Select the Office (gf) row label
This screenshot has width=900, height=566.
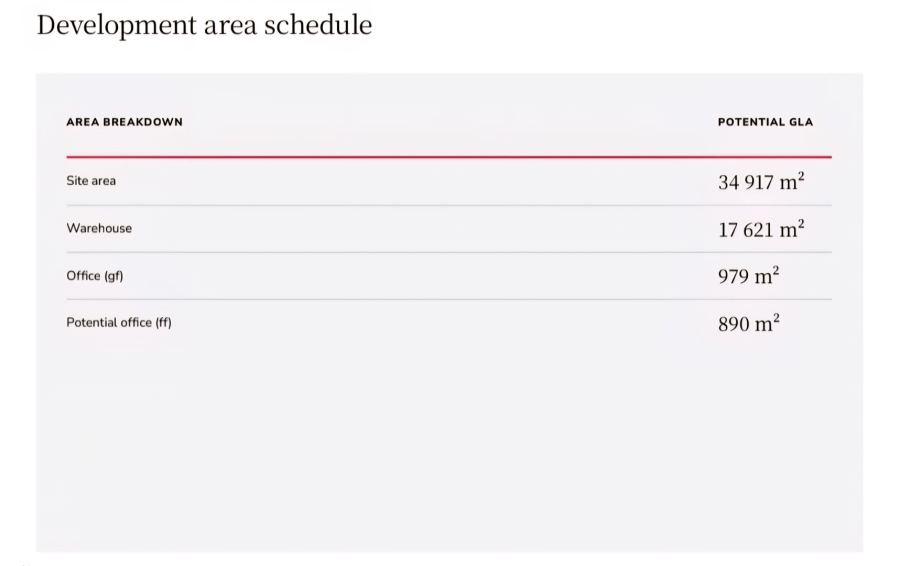point(95,276)
